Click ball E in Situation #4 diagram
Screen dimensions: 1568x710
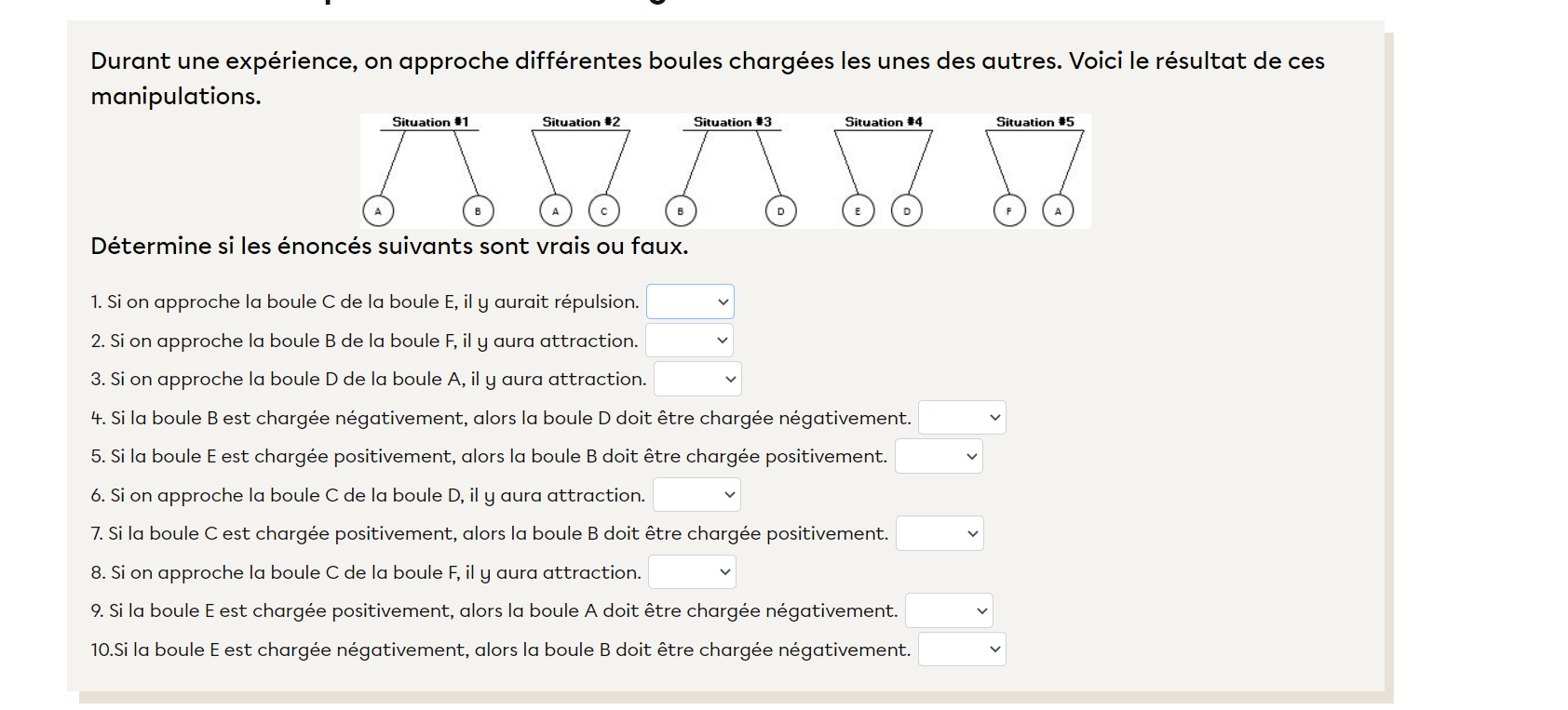tap(858, 211)
